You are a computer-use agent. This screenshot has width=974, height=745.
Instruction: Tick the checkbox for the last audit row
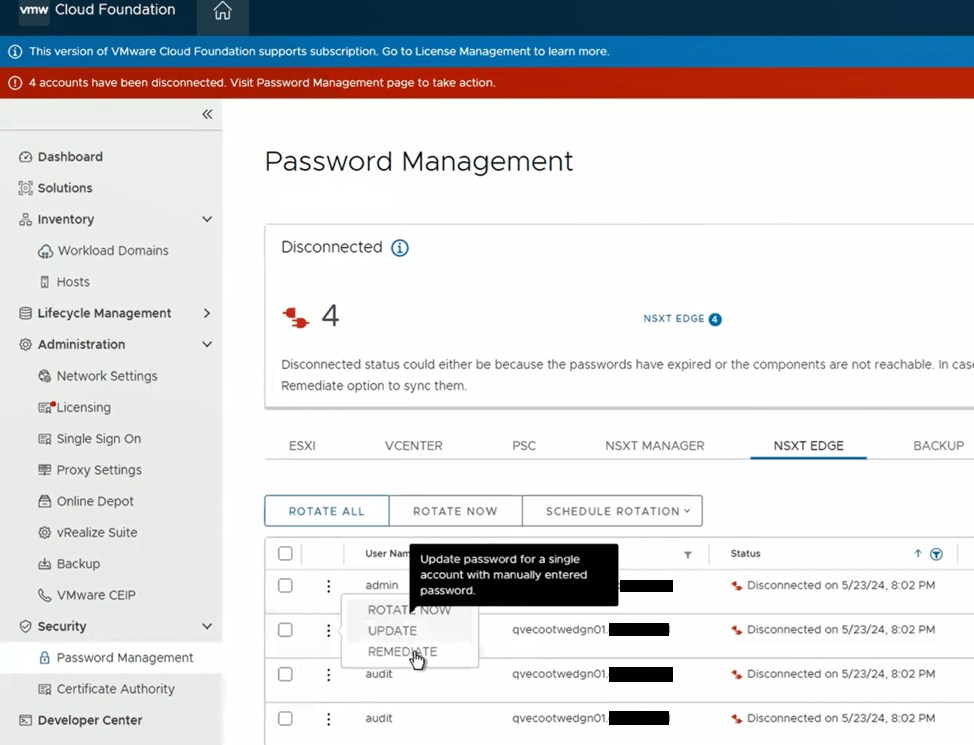click(x=285, y=718)
